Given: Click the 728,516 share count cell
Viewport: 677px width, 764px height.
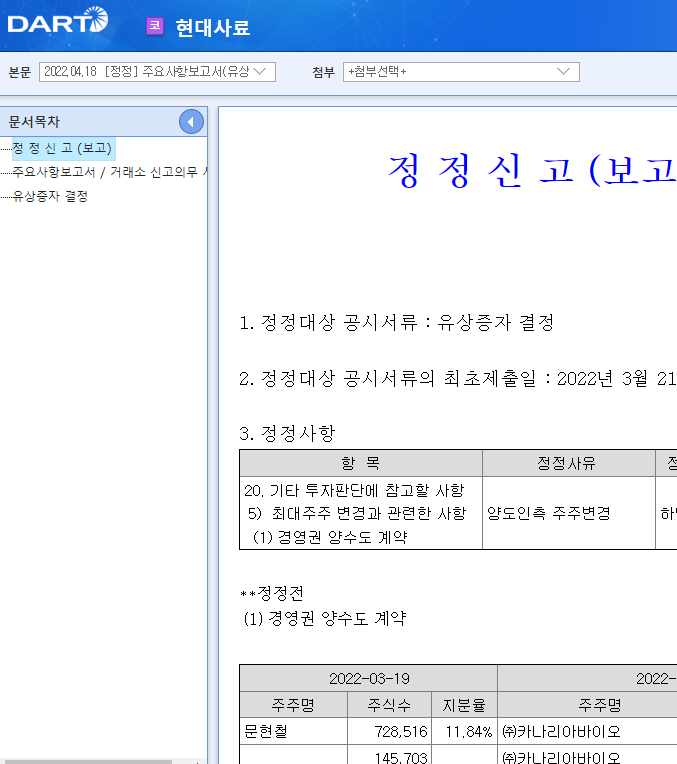Looking at the screenshot, I should tap(389, 731).
